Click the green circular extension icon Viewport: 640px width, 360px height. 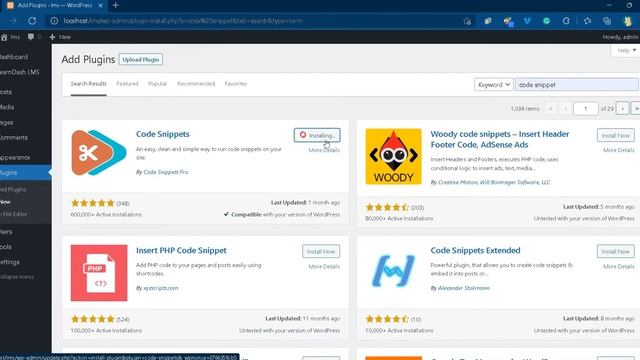(547, 21)
